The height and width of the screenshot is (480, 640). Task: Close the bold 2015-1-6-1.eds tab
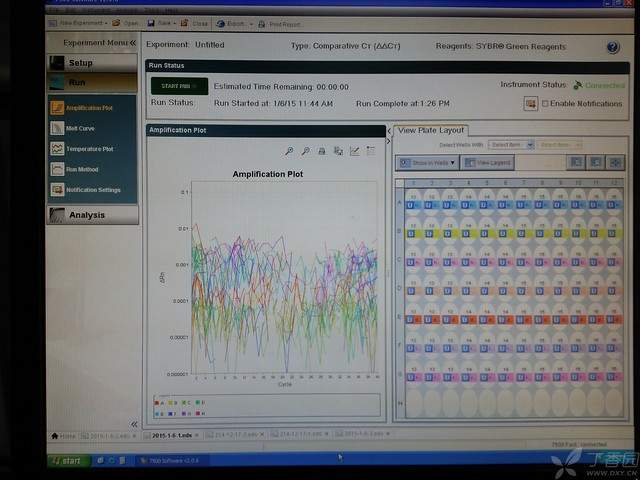point(196,436)
